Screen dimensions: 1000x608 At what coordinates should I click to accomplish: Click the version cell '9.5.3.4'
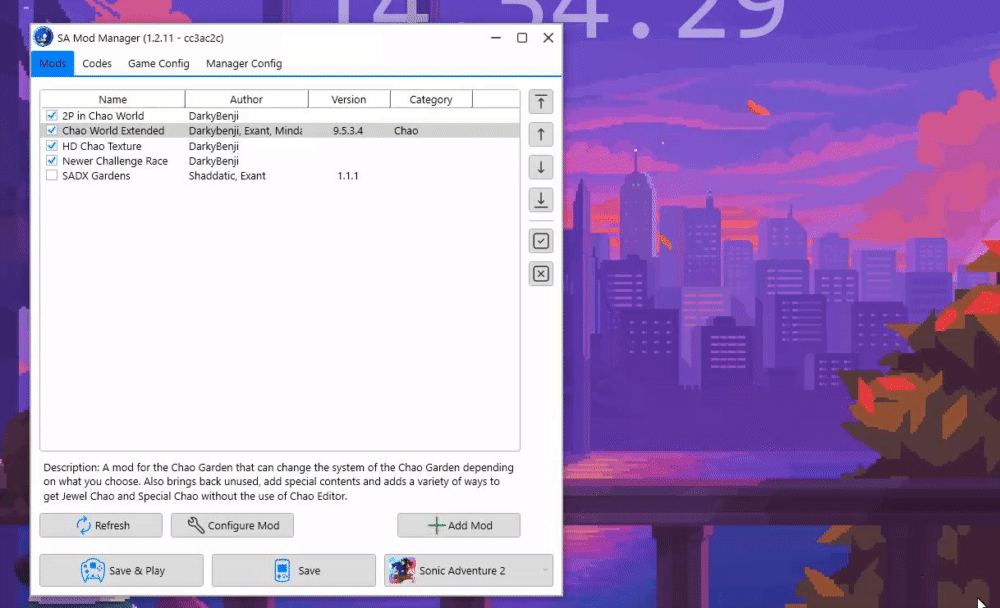click(x=348, y=130)
